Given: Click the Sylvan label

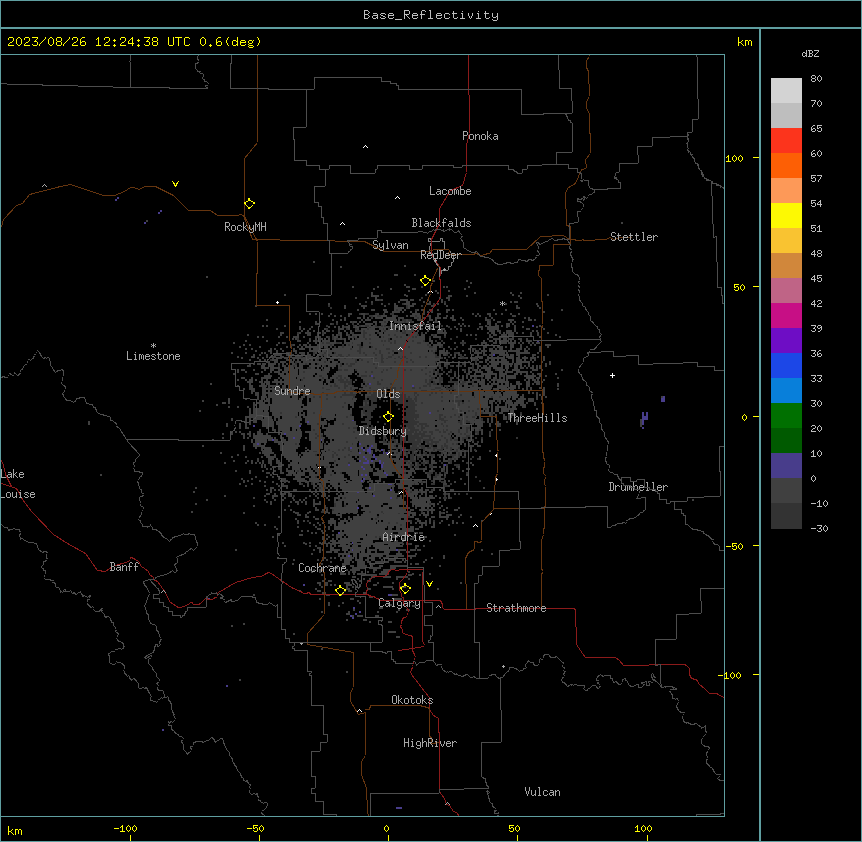Looking at the screenshot, I should pyautogui.click(x=390, y=245).
